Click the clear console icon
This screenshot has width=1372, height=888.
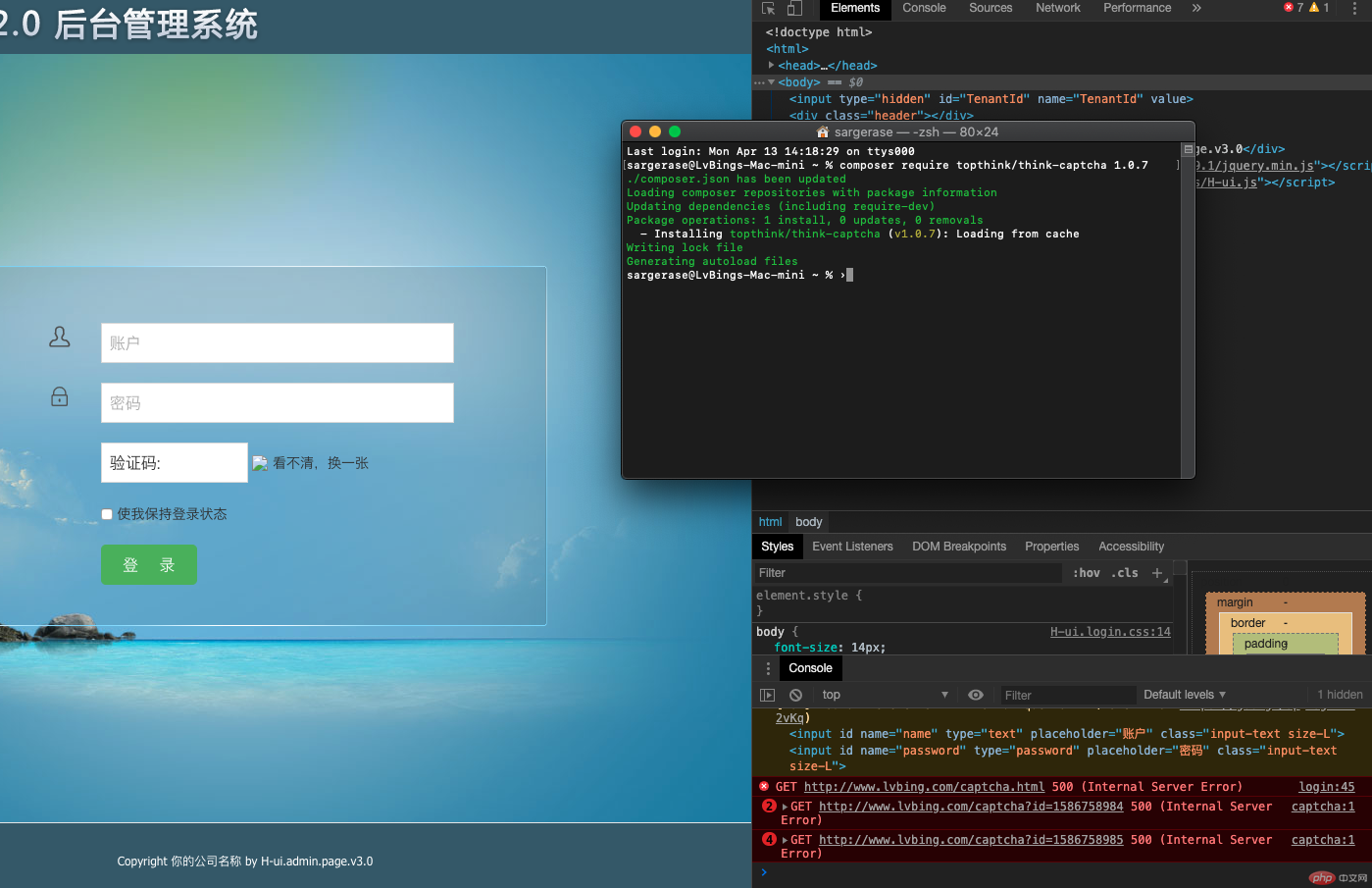coord(796,695)
